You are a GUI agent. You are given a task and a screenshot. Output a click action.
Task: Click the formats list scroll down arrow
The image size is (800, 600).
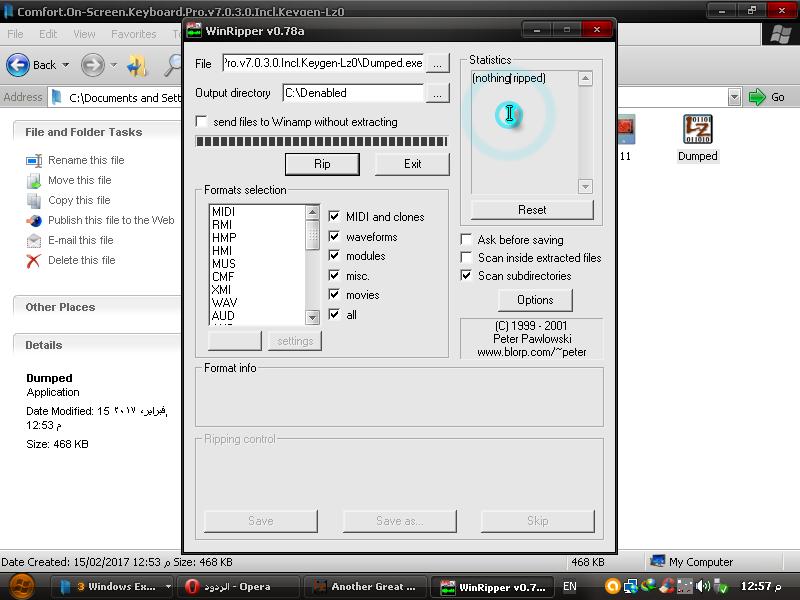(x=312, y=317)
